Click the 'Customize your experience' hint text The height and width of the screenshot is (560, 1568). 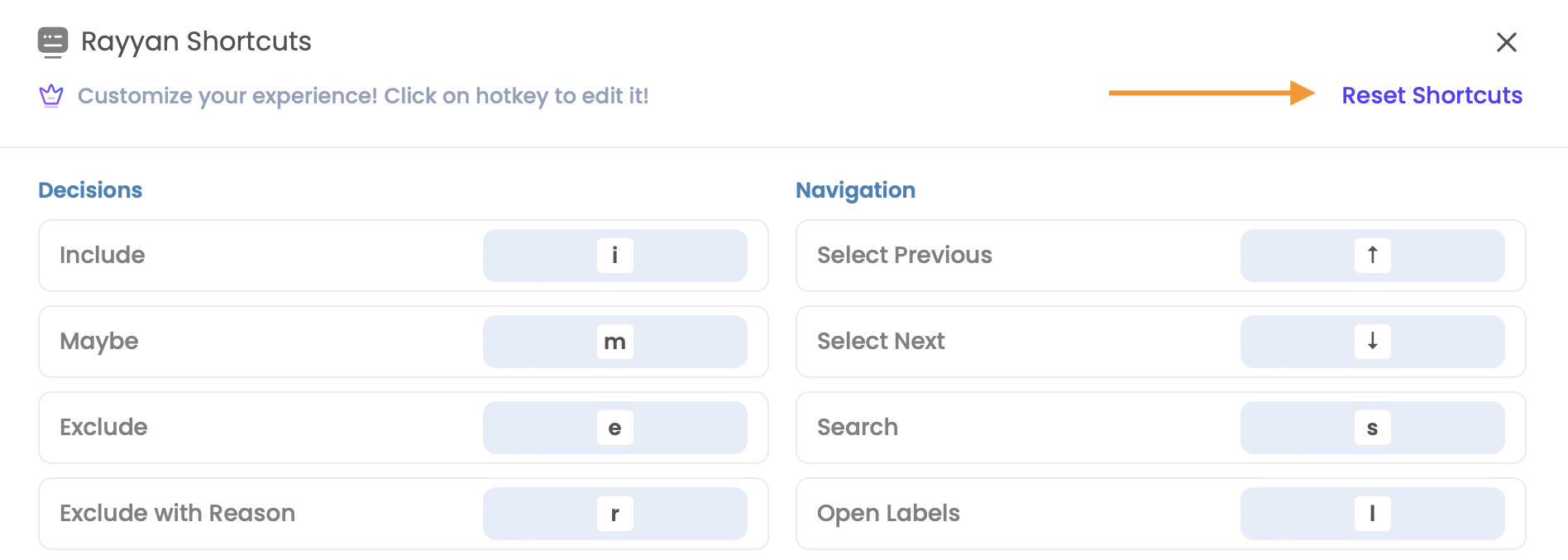click(363, 96)
